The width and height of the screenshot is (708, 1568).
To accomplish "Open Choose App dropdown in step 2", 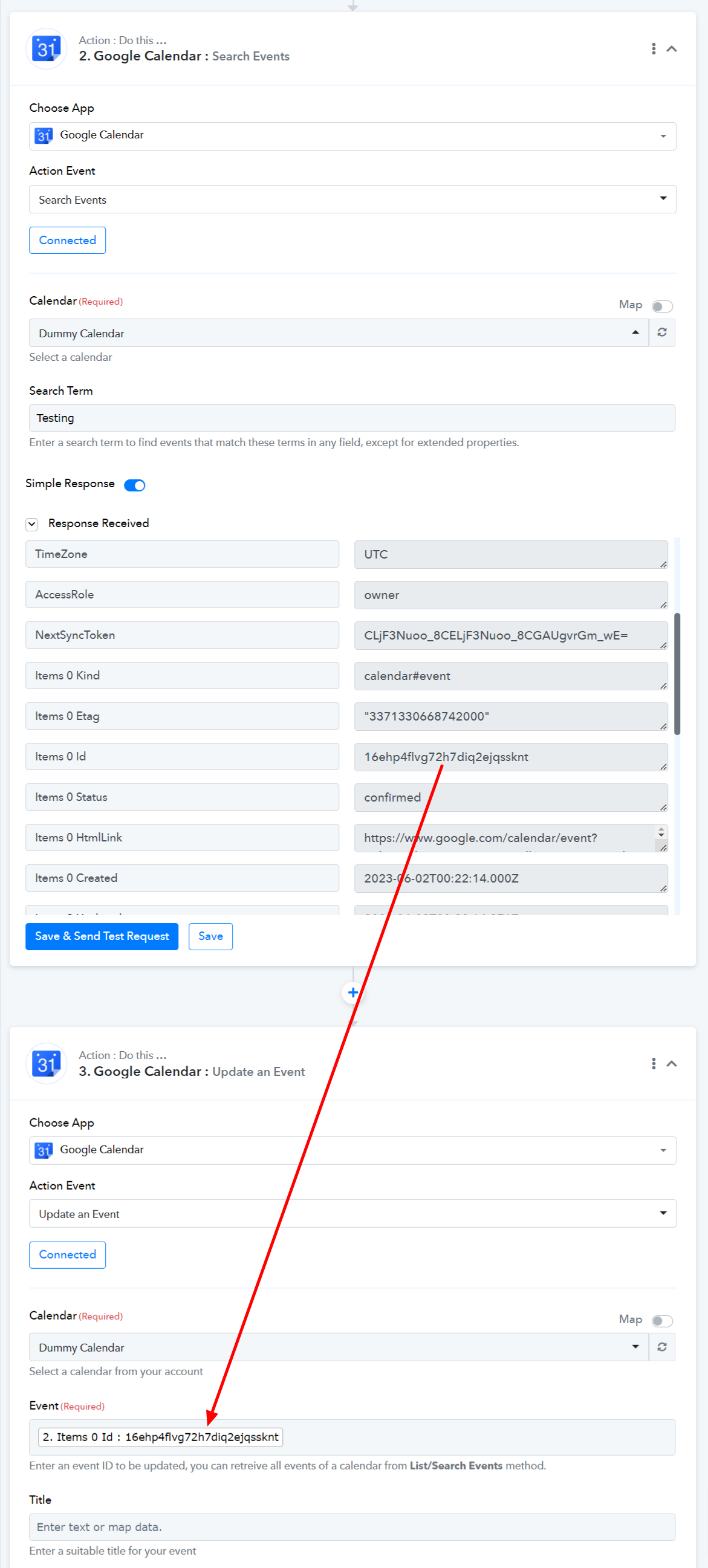I will pos(352,136).
